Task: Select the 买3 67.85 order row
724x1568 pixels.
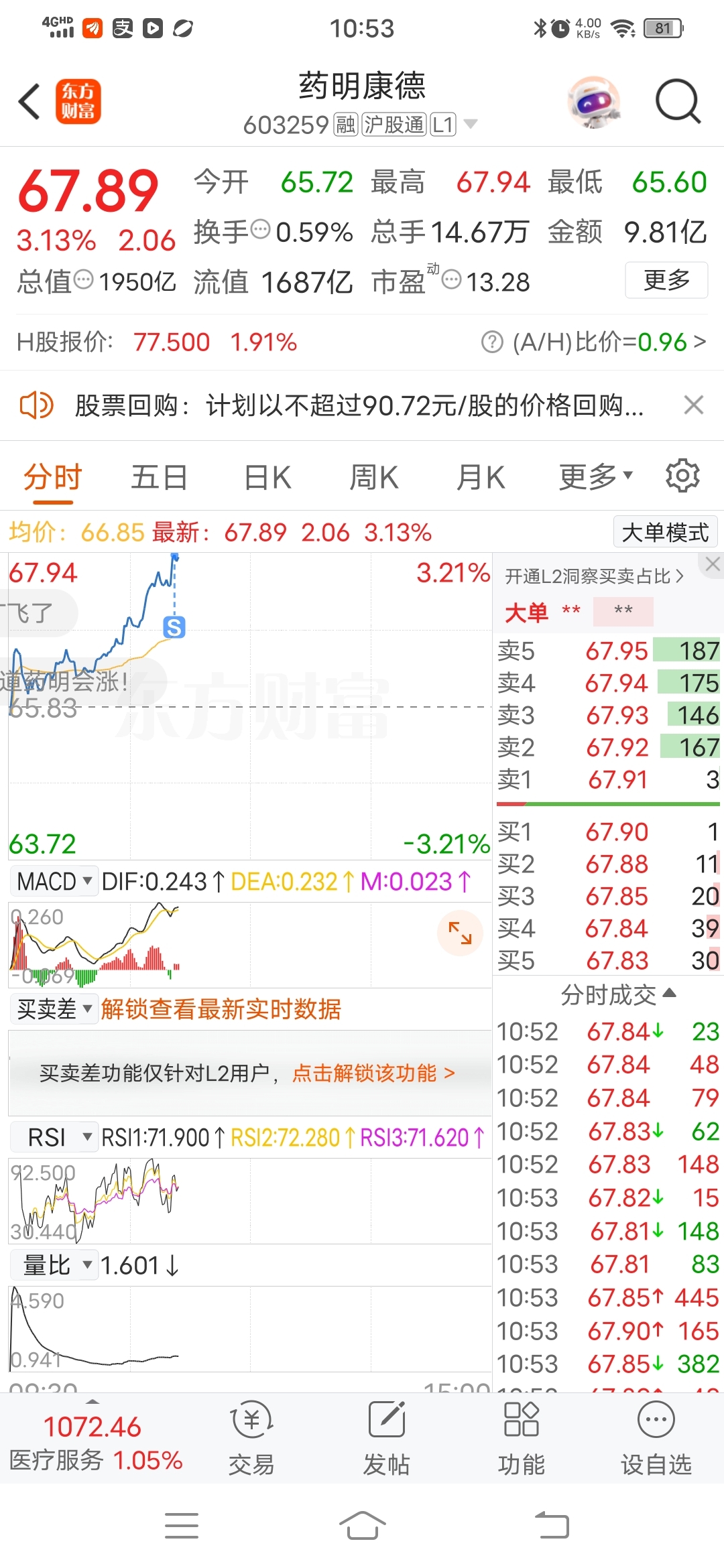Action: (x=608, y=896)
